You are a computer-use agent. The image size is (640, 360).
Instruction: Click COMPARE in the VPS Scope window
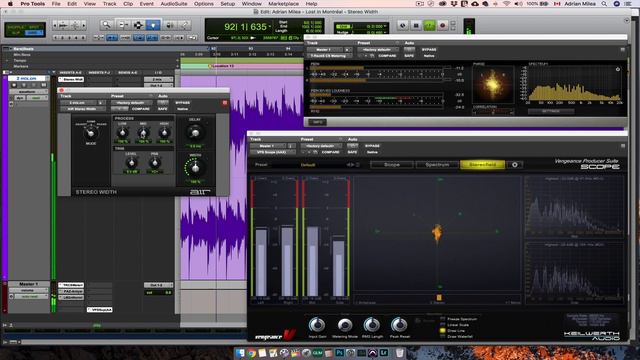coord(331,152)
